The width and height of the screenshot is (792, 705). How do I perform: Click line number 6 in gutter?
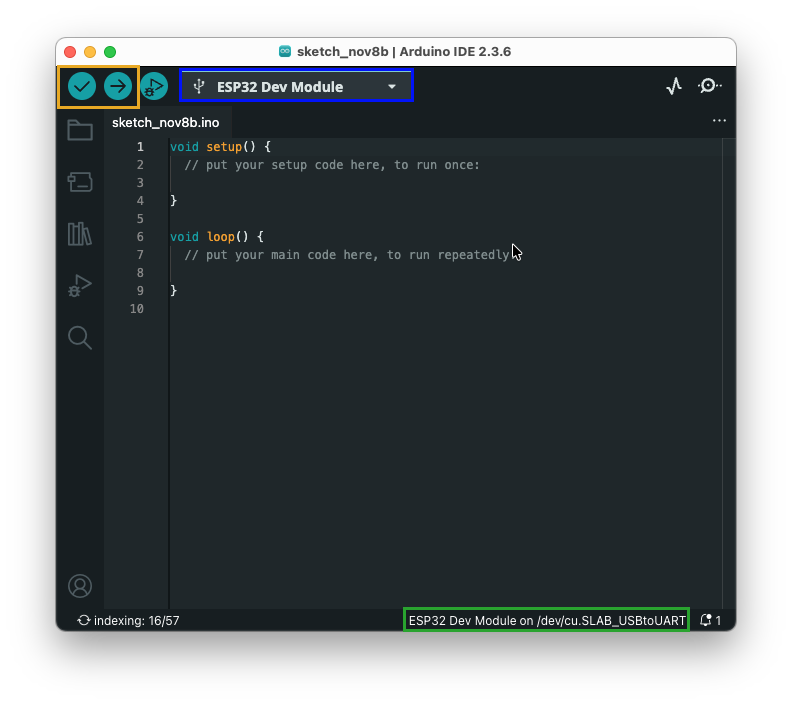tap(140, 237)
